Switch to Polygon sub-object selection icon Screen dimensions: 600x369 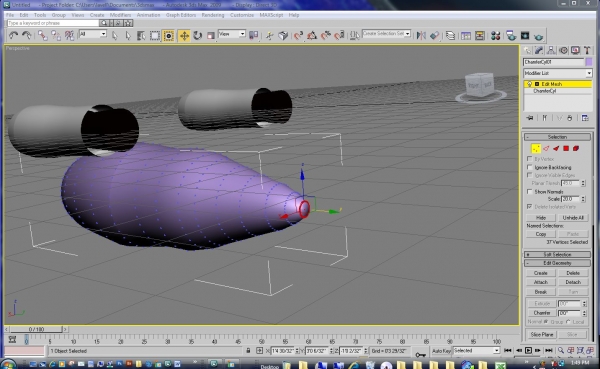click(566, 149)
